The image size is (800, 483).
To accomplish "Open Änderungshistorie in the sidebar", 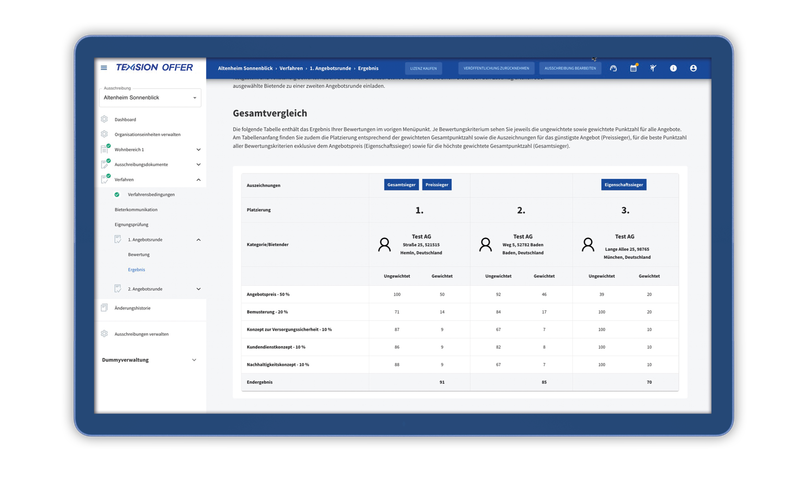I will coord(132,308).
